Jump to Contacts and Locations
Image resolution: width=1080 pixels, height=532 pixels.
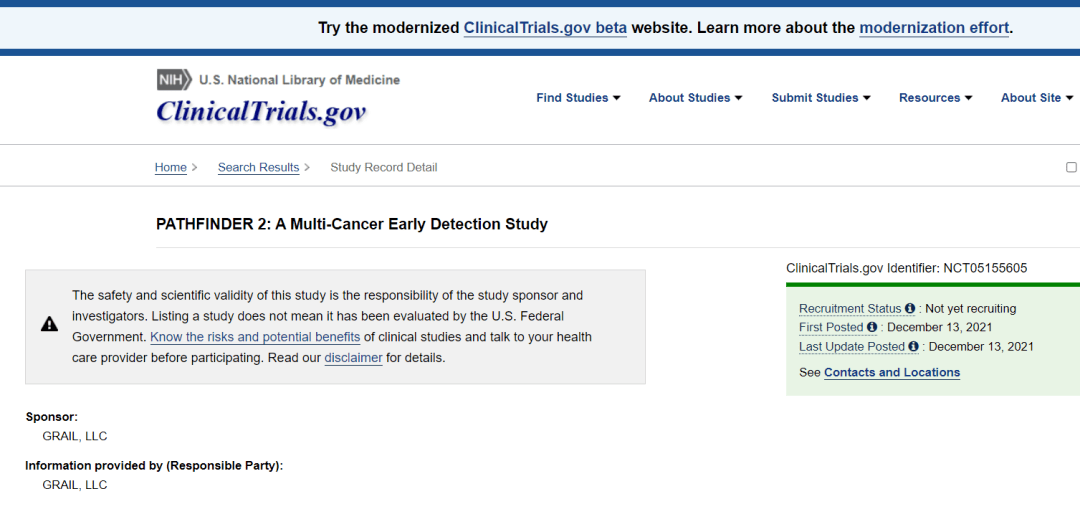point(892,372)
